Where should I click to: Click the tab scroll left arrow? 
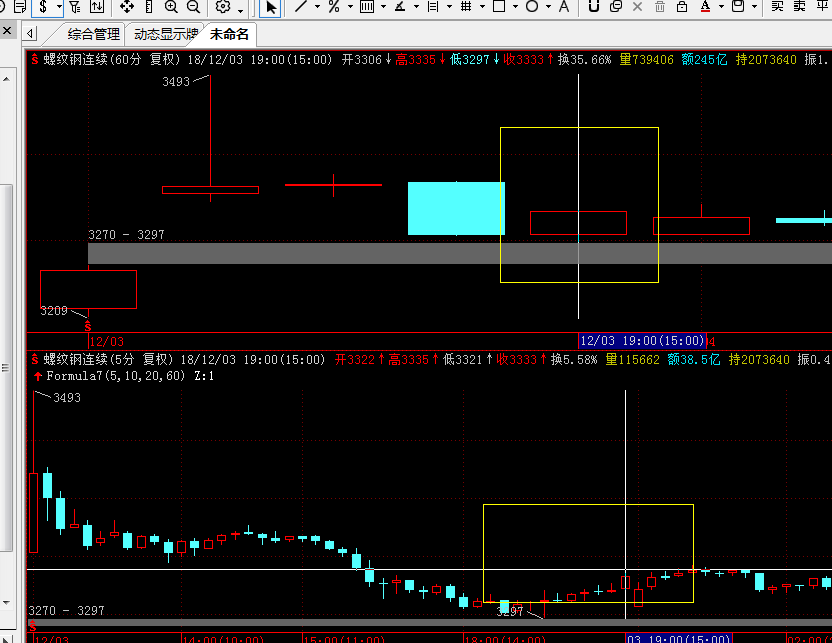[x=30, y=34]
